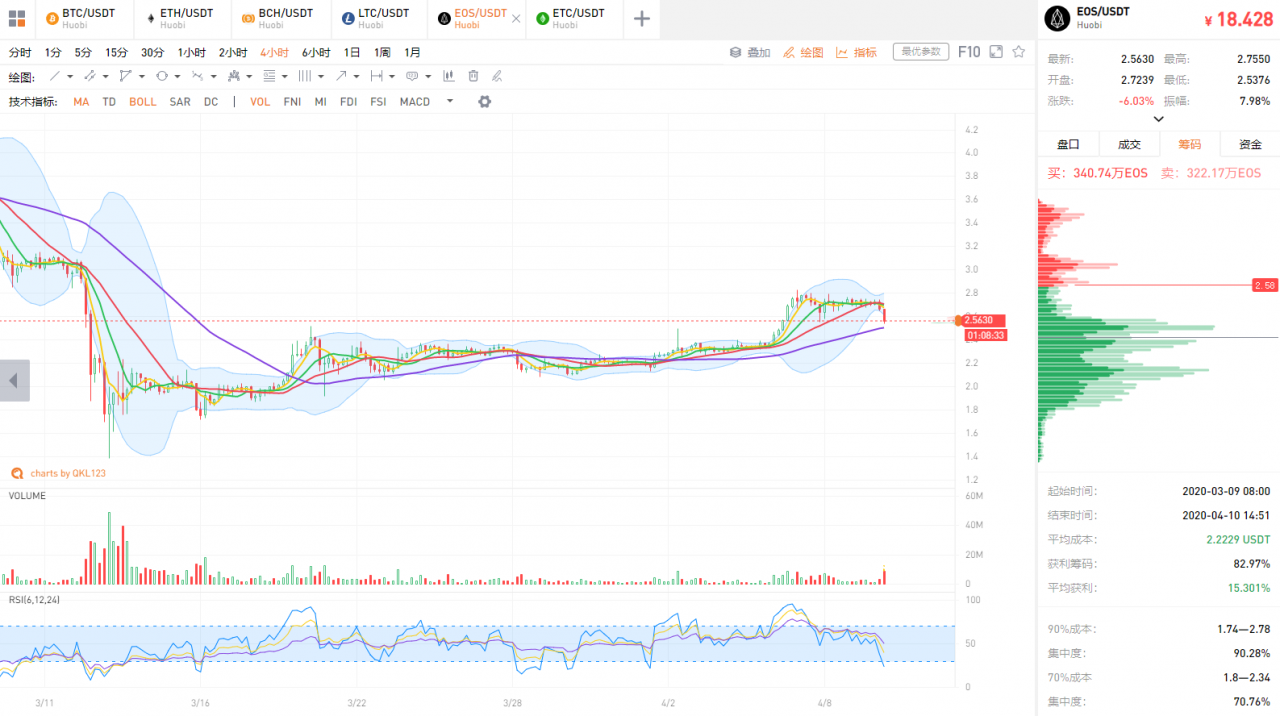The height and width of the screenshot is (716, 1280).
Task: Toggle the MA indicator
Action: (x=81, y=102)
